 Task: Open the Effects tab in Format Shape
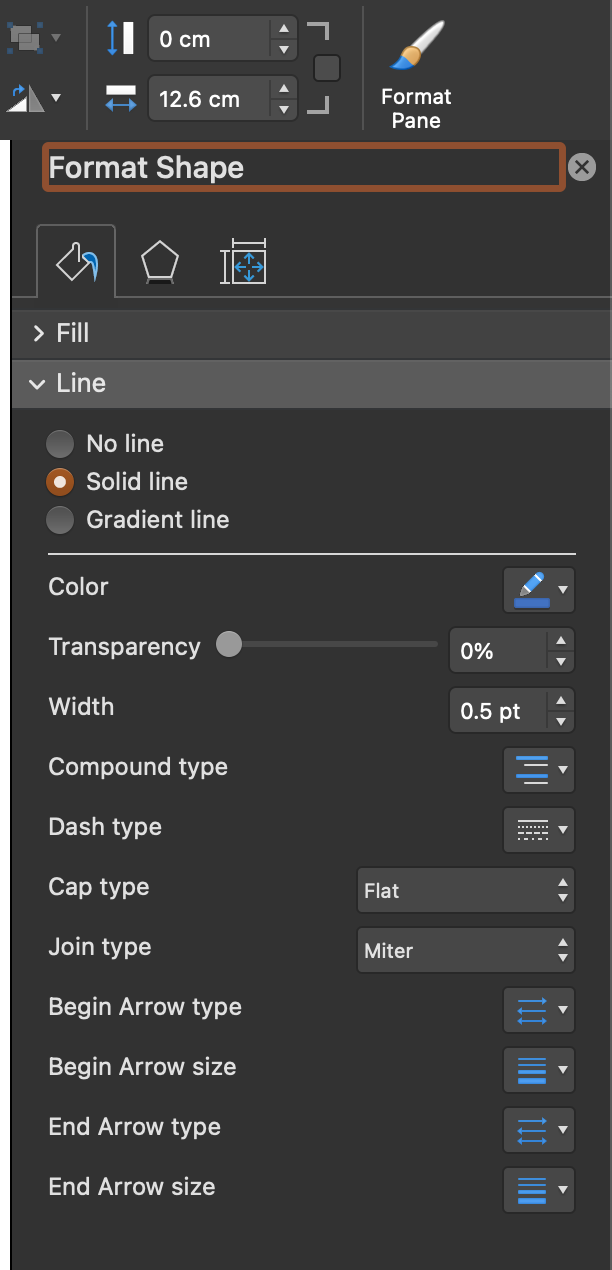click(159, 260)
